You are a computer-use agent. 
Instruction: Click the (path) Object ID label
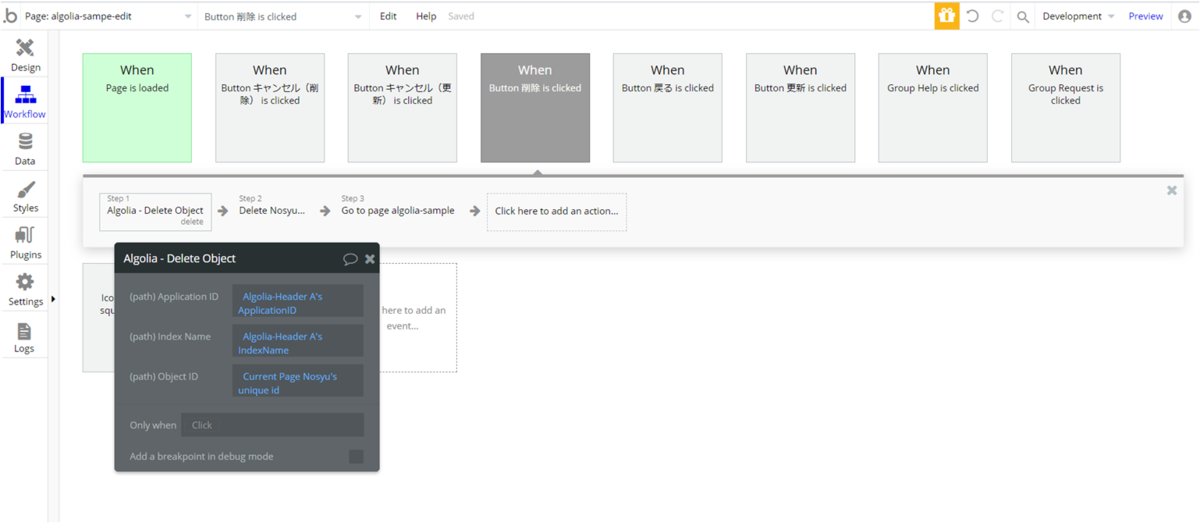click(x=164, y=377)
